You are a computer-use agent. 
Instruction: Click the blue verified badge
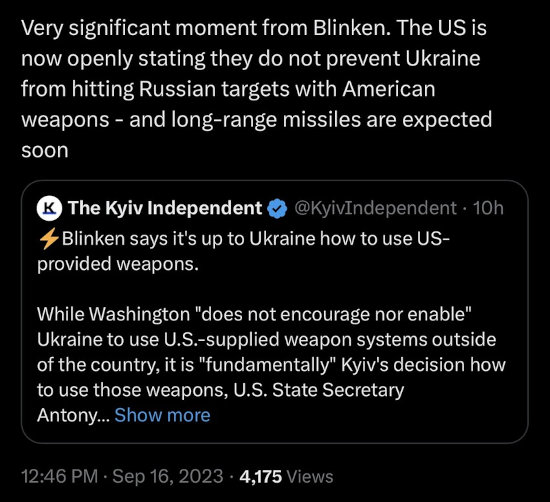pos(277,208)
